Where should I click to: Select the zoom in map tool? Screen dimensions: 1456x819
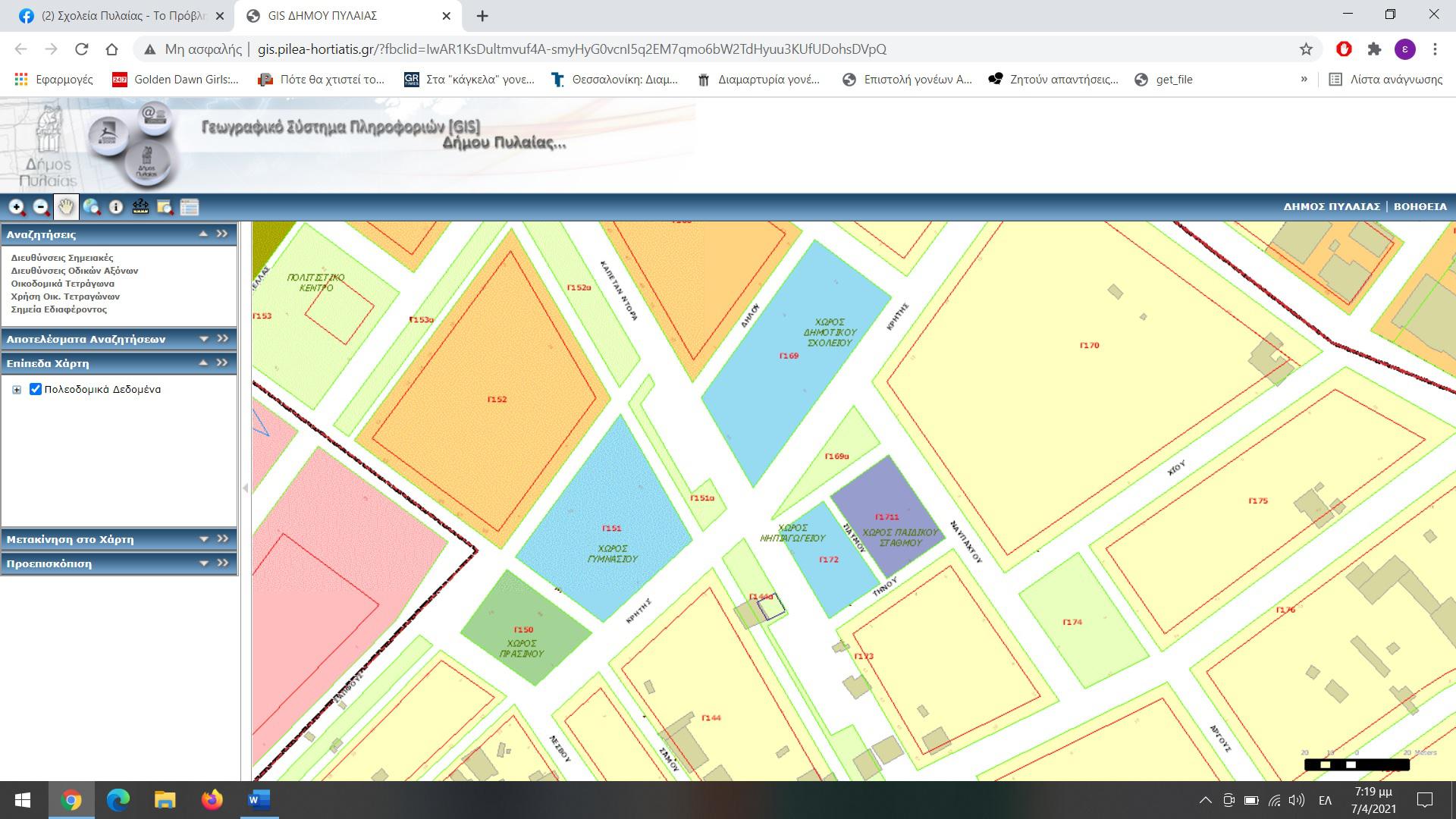click(x=17, y=207)
